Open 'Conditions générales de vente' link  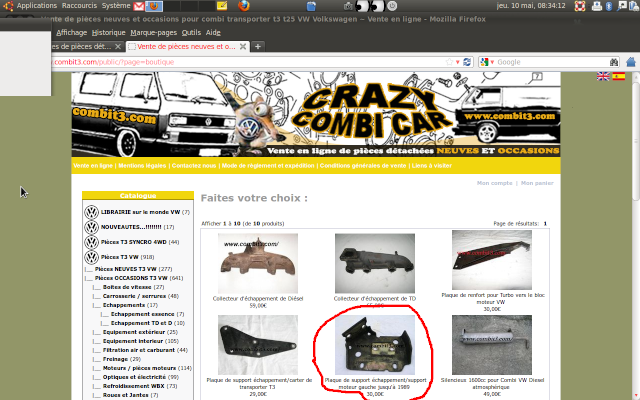tap(363, 166)
